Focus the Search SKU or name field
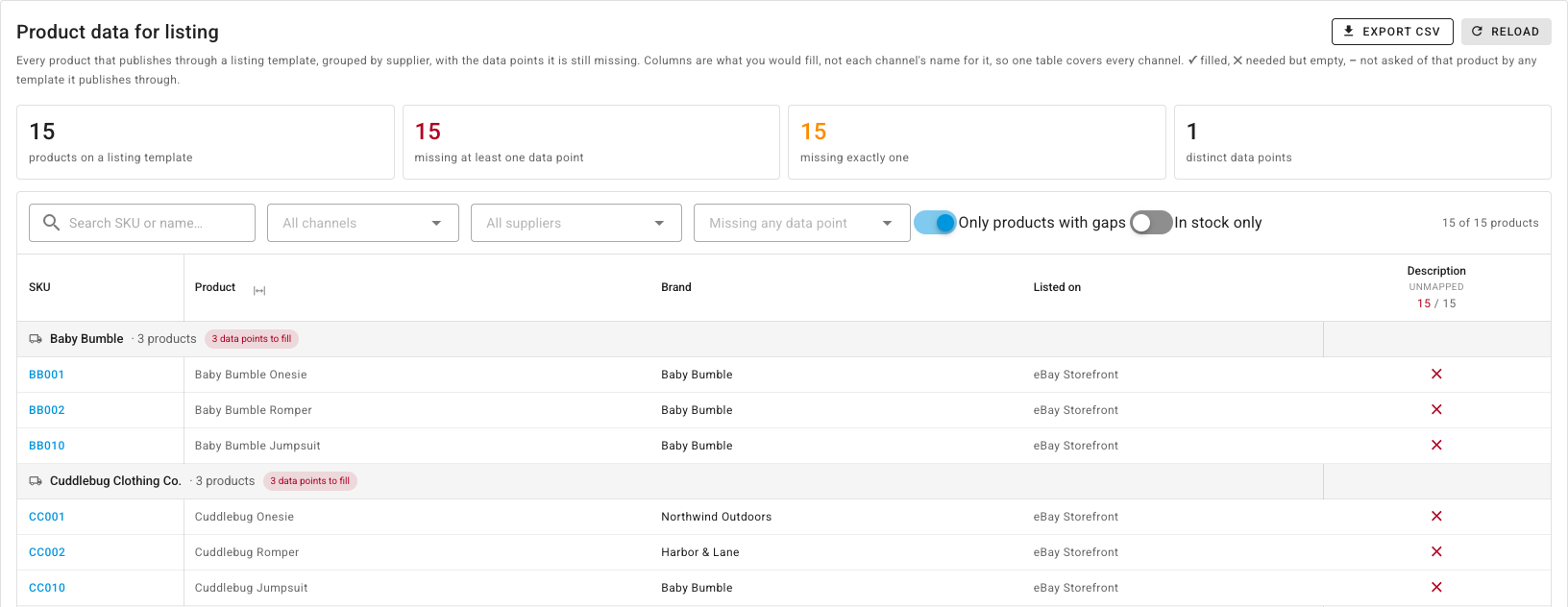The width and height of the screenshot is (1568, 607). [142, 223]
